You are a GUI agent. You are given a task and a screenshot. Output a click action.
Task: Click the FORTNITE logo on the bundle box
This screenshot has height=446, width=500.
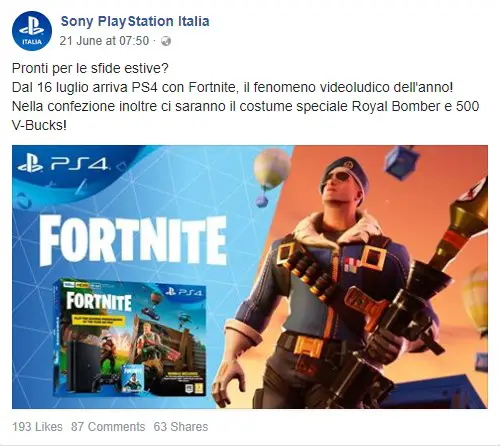[x=99, y=301]
